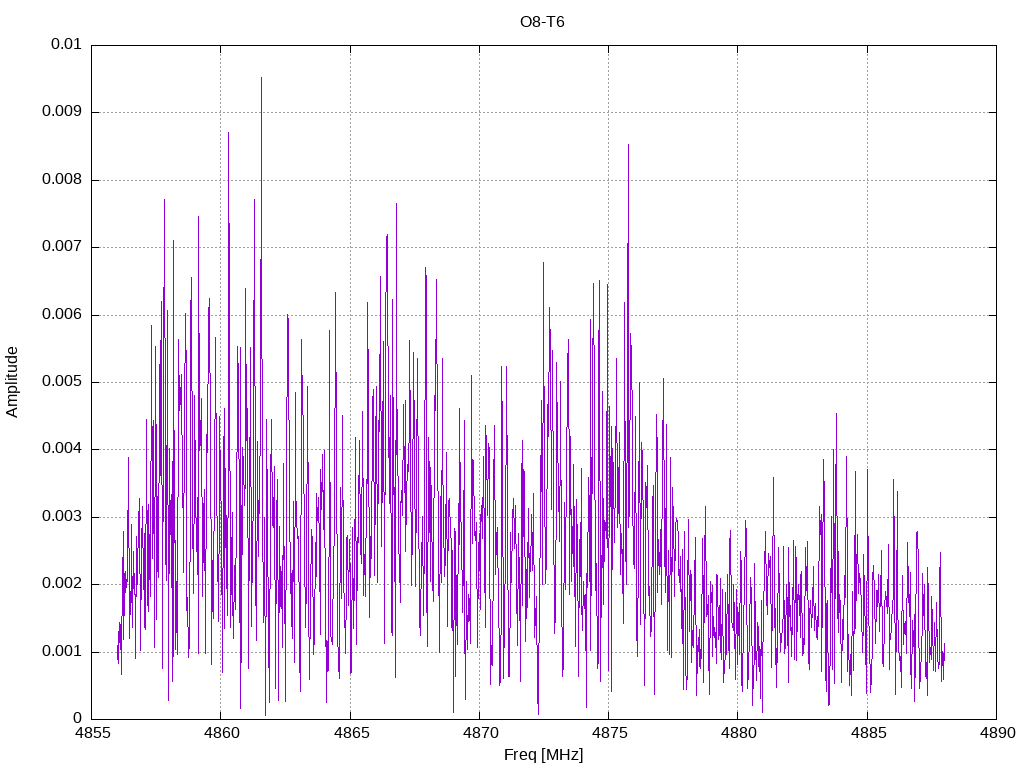The image size is (1024, 768).
Task: Click the plot title O8-T6
Action: point(542,22)
